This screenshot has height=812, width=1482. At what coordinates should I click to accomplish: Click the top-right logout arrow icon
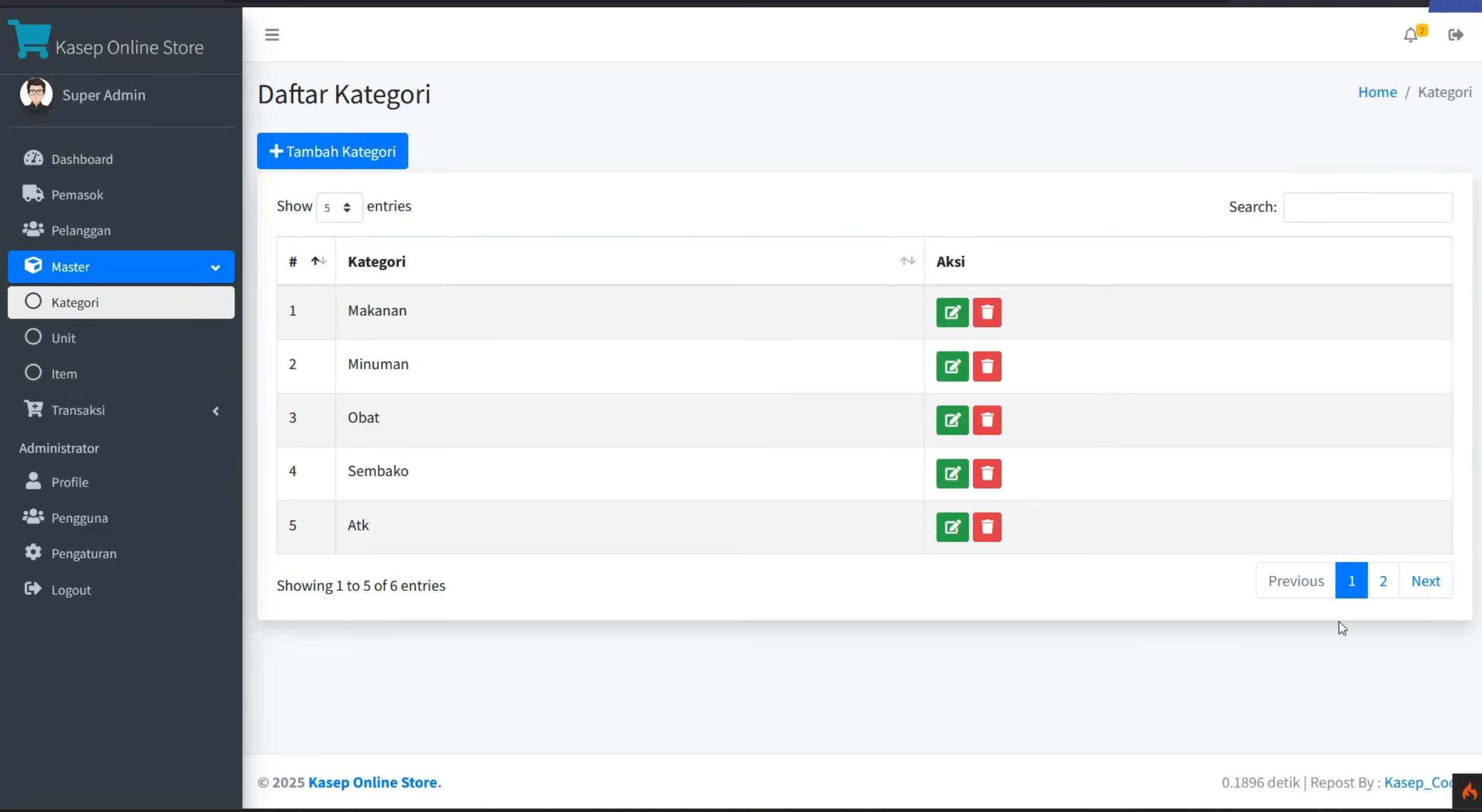1455,35
